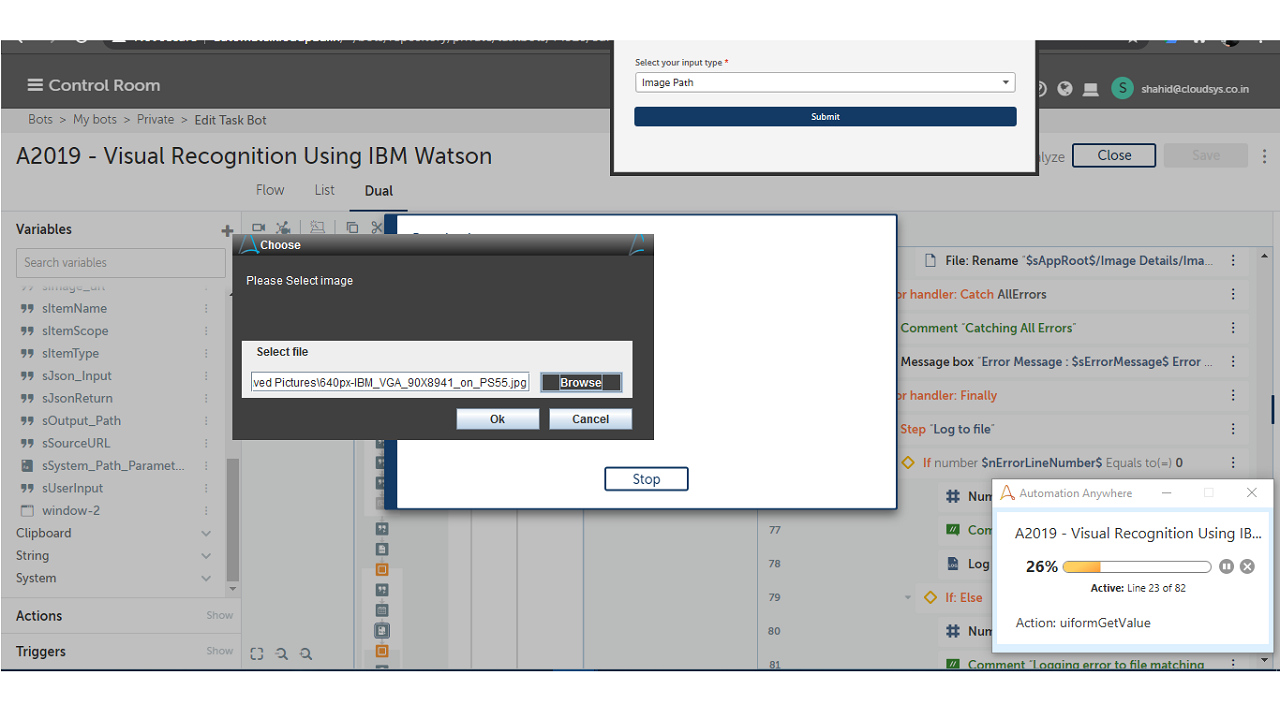Select the sJsonReturn variable
The image size is (1280, 720).
coord(77,399)
